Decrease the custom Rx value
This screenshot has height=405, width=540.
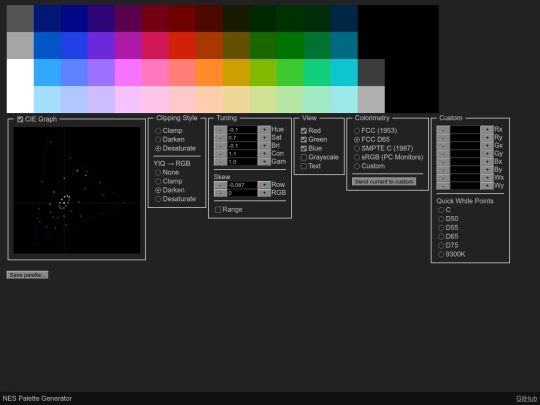443,129
